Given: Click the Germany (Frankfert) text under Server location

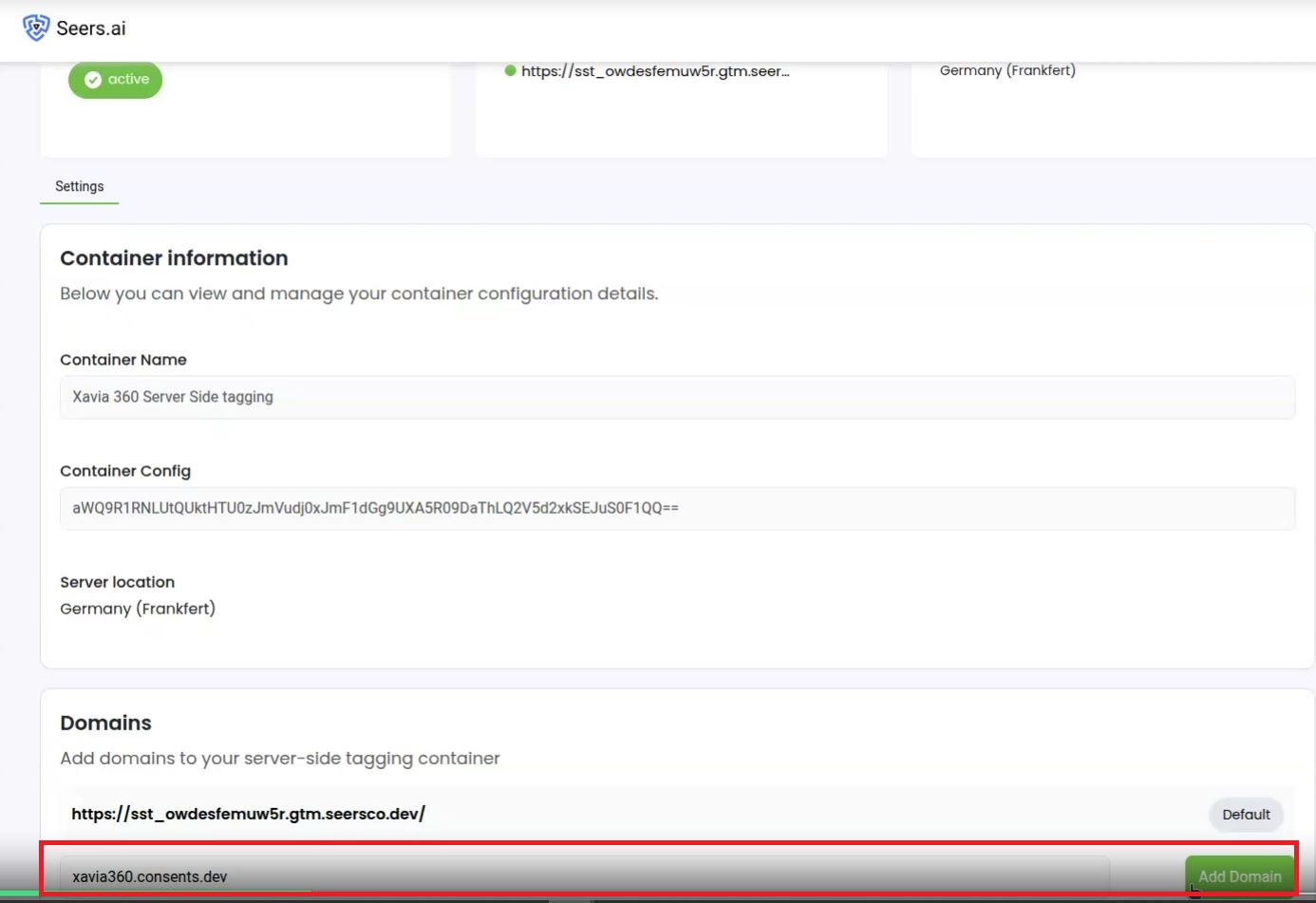Looking at the screenshot, I should [x=138, y=609].
